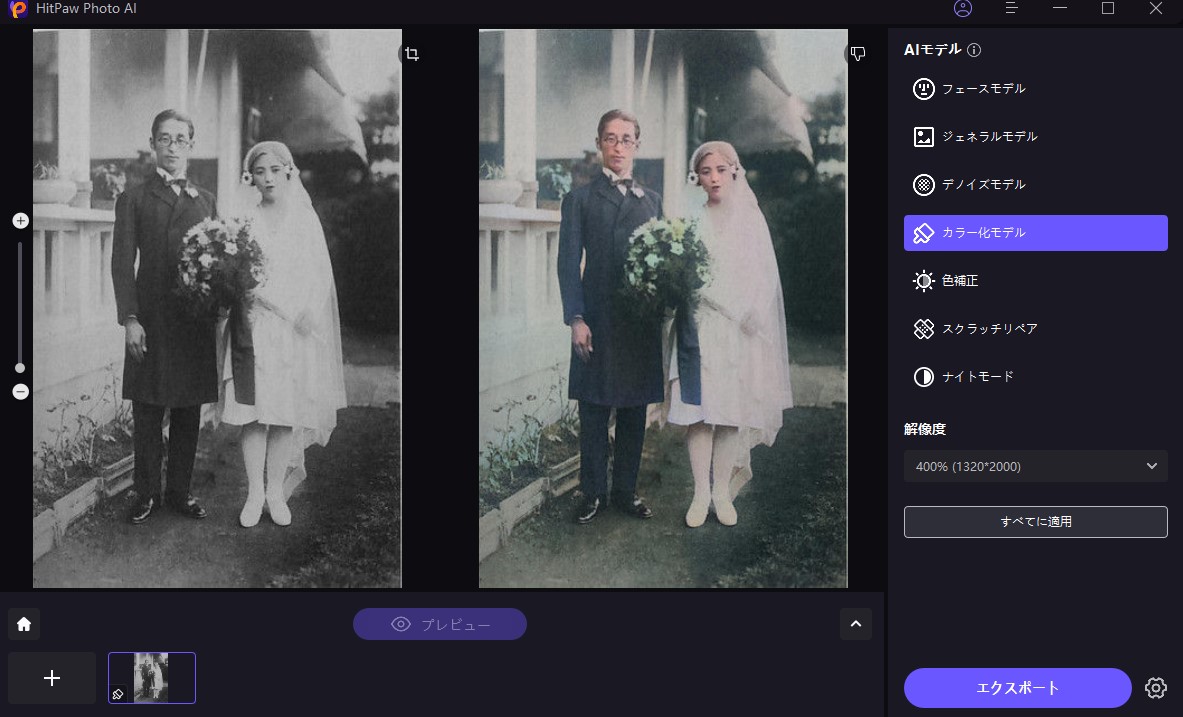Screen dimensions: 1183x717
Task: Click the info icon beside AIモデル
Action: (x=974, y=50)
